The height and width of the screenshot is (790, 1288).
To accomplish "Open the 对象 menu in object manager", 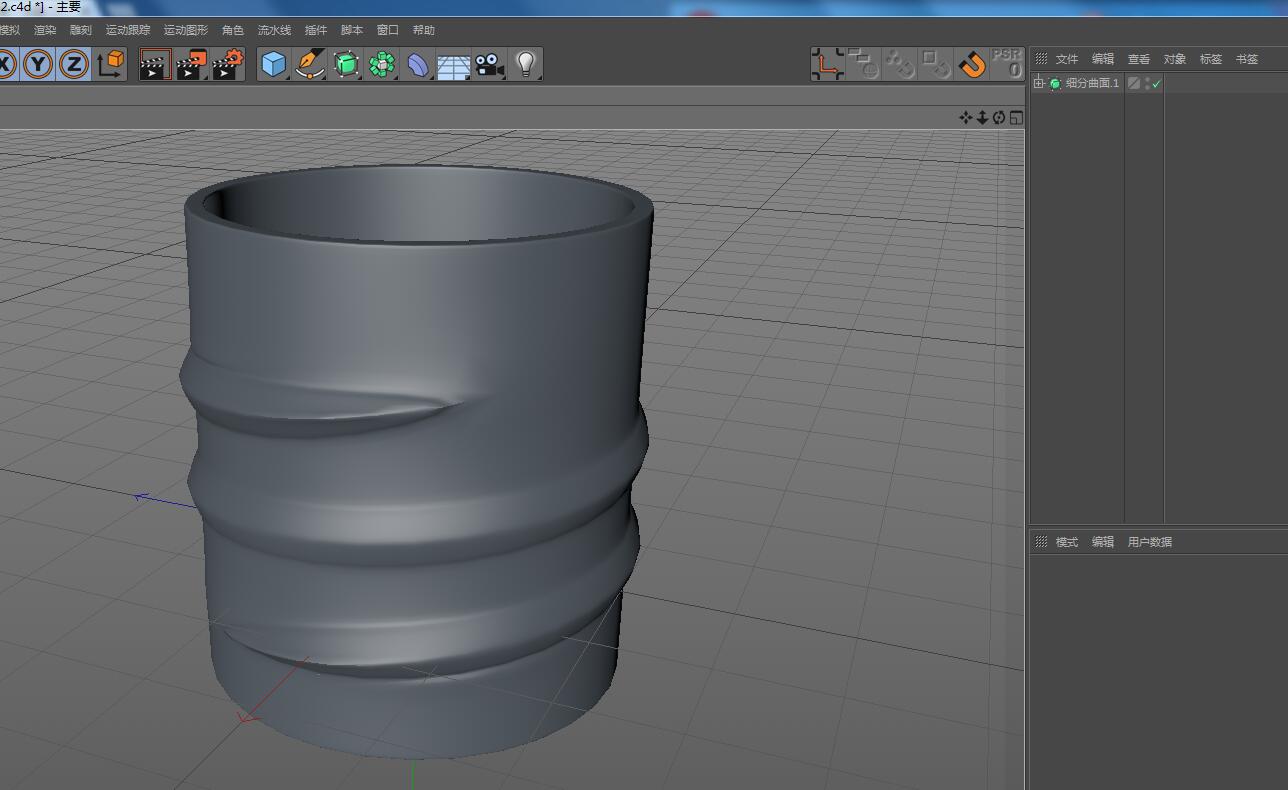I will (1174, 59).
